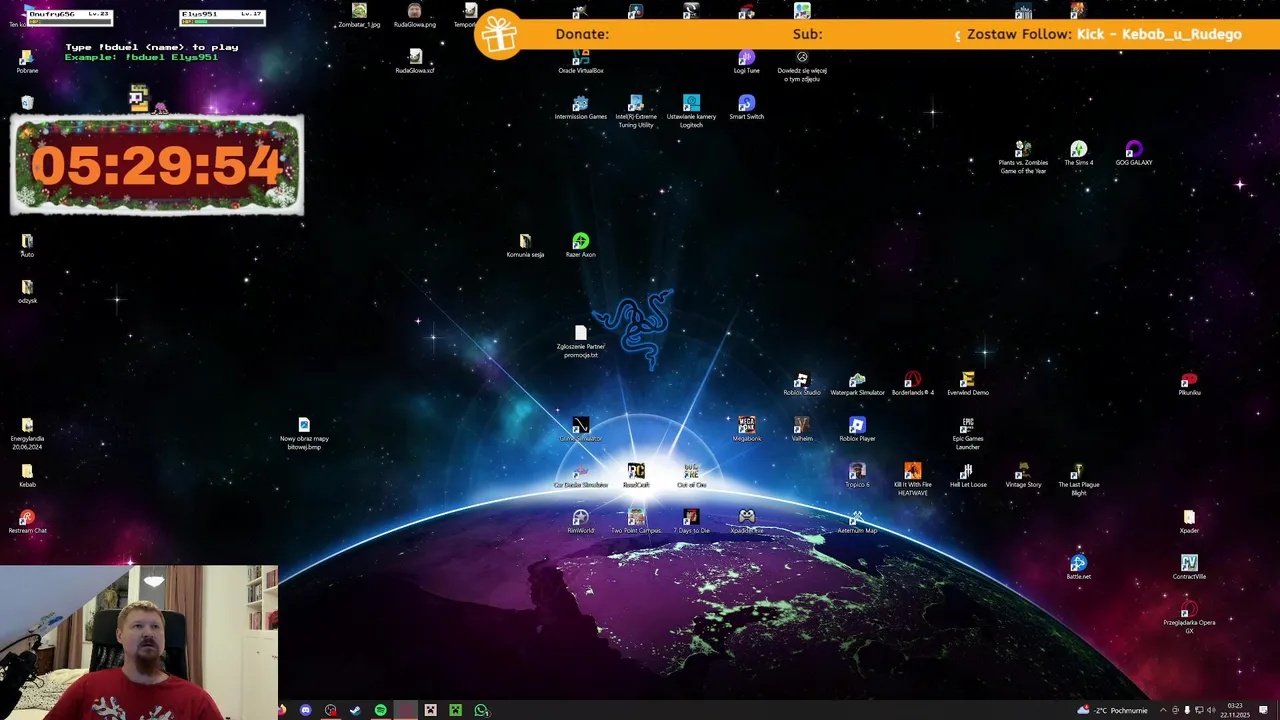
Task: Open The Sims 4 shortcut
Action: coord(1078,154)
